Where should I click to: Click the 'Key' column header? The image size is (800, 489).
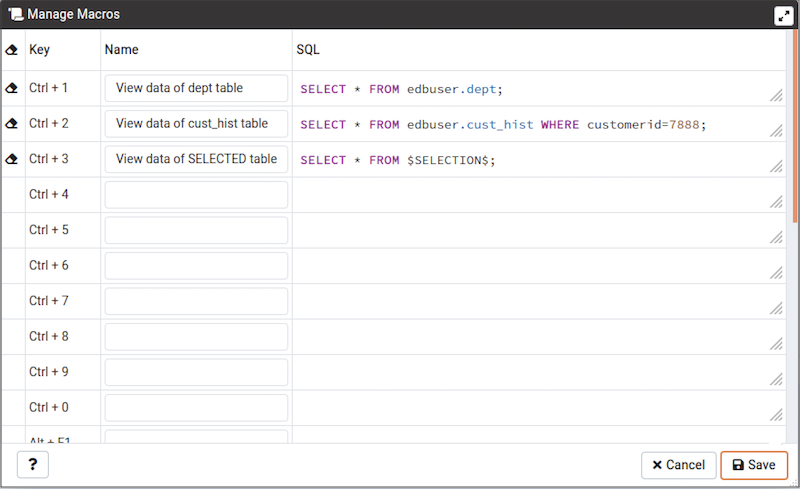coord(39,50)
